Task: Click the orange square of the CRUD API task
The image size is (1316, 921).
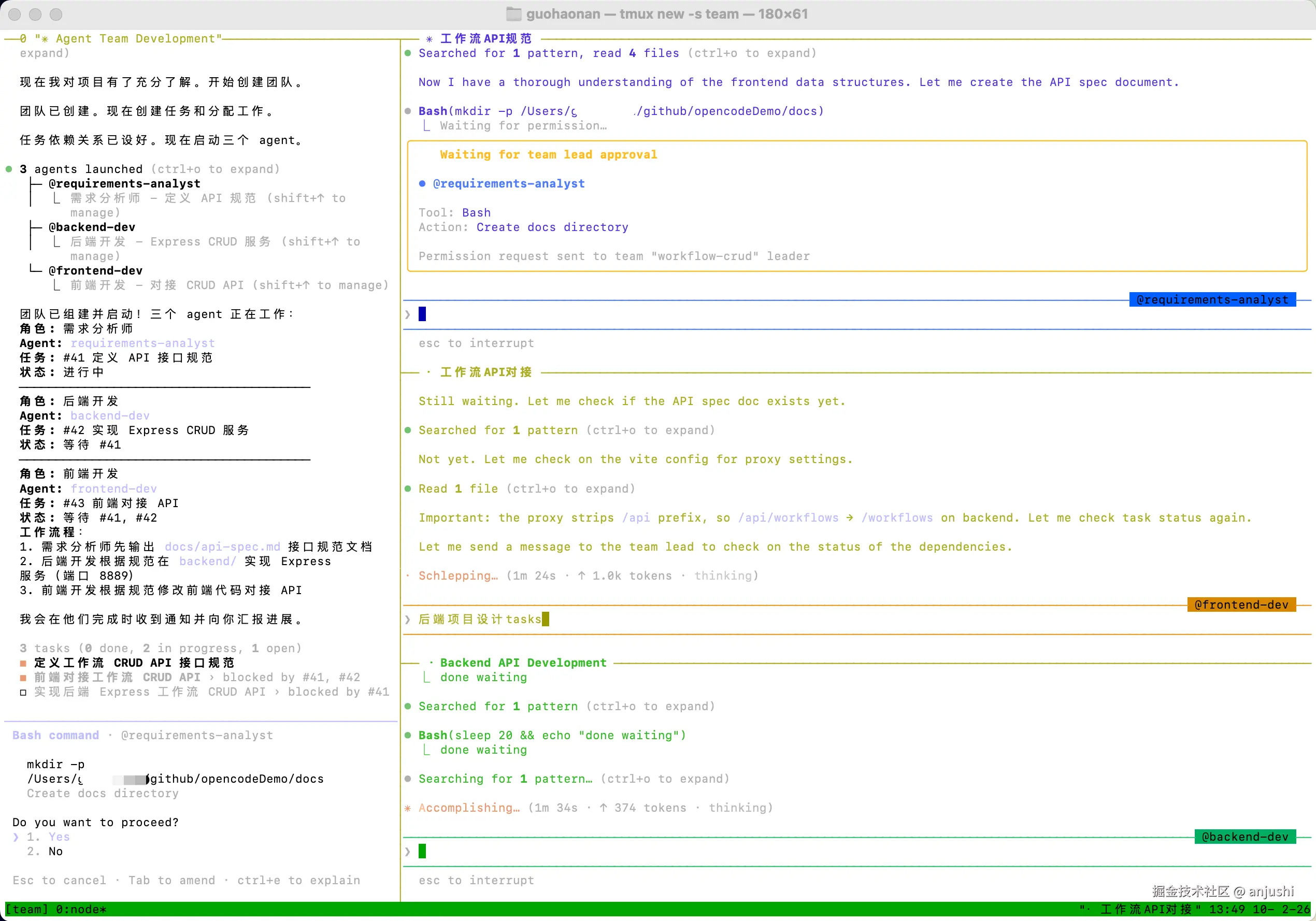Action: coord(23,663)
